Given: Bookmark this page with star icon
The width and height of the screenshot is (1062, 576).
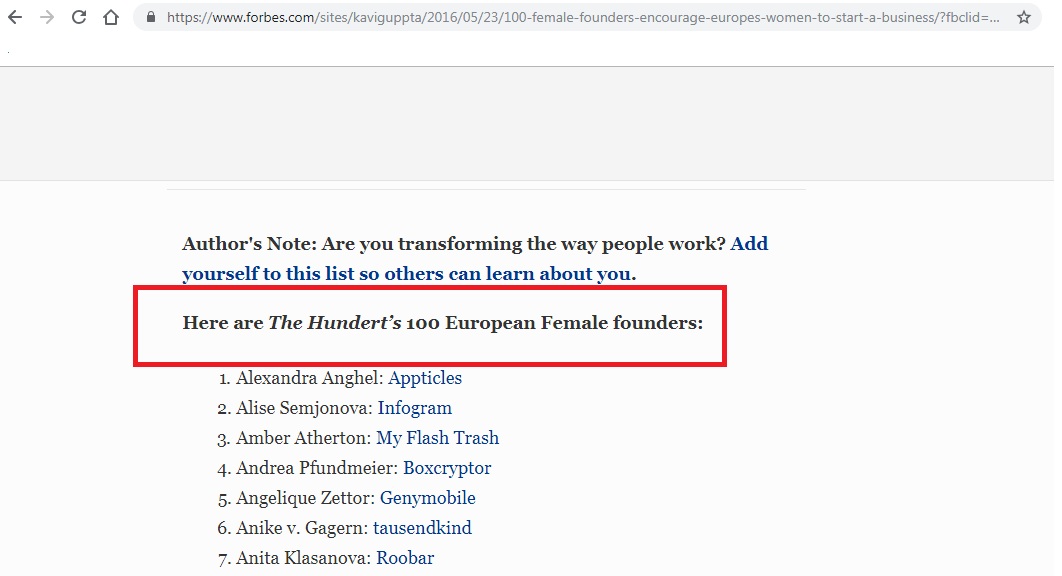Looking at the screenshot, I should tap(1023, 17).
